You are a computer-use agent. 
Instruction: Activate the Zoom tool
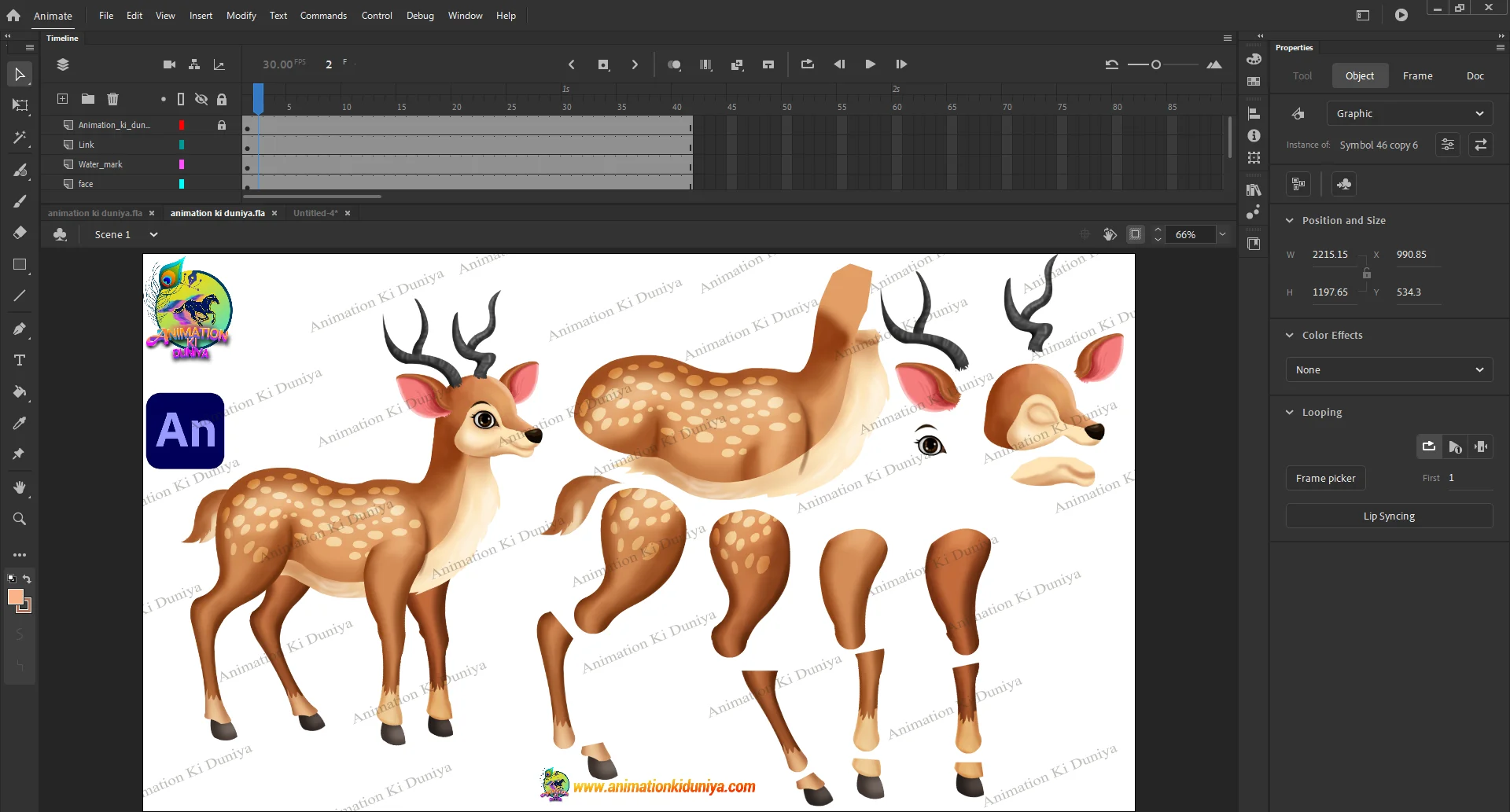tap(20, 519)
